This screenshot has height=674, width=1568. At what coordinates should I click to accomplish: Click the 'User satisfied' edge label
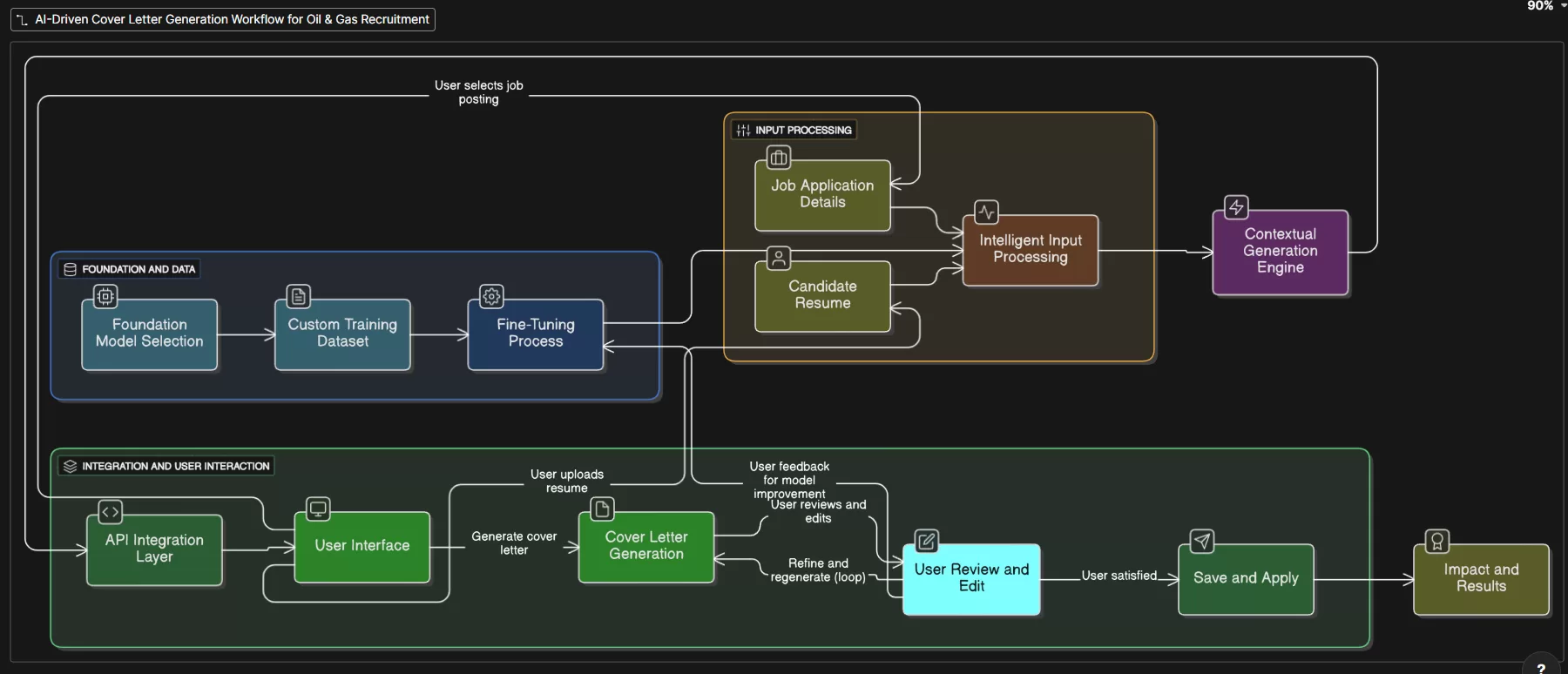pyautogui.click(x=1119, y=576)
